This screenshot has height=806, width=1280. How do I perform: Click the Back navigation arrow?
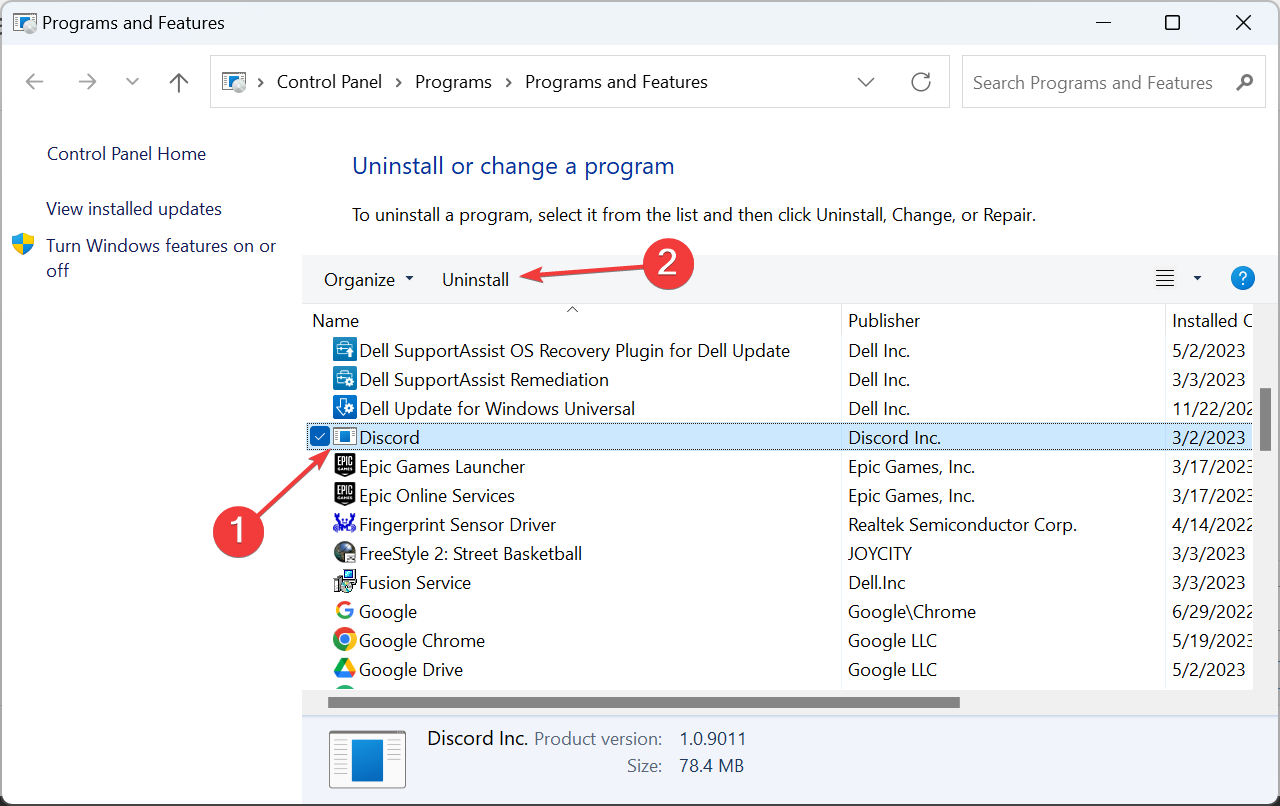35,82
